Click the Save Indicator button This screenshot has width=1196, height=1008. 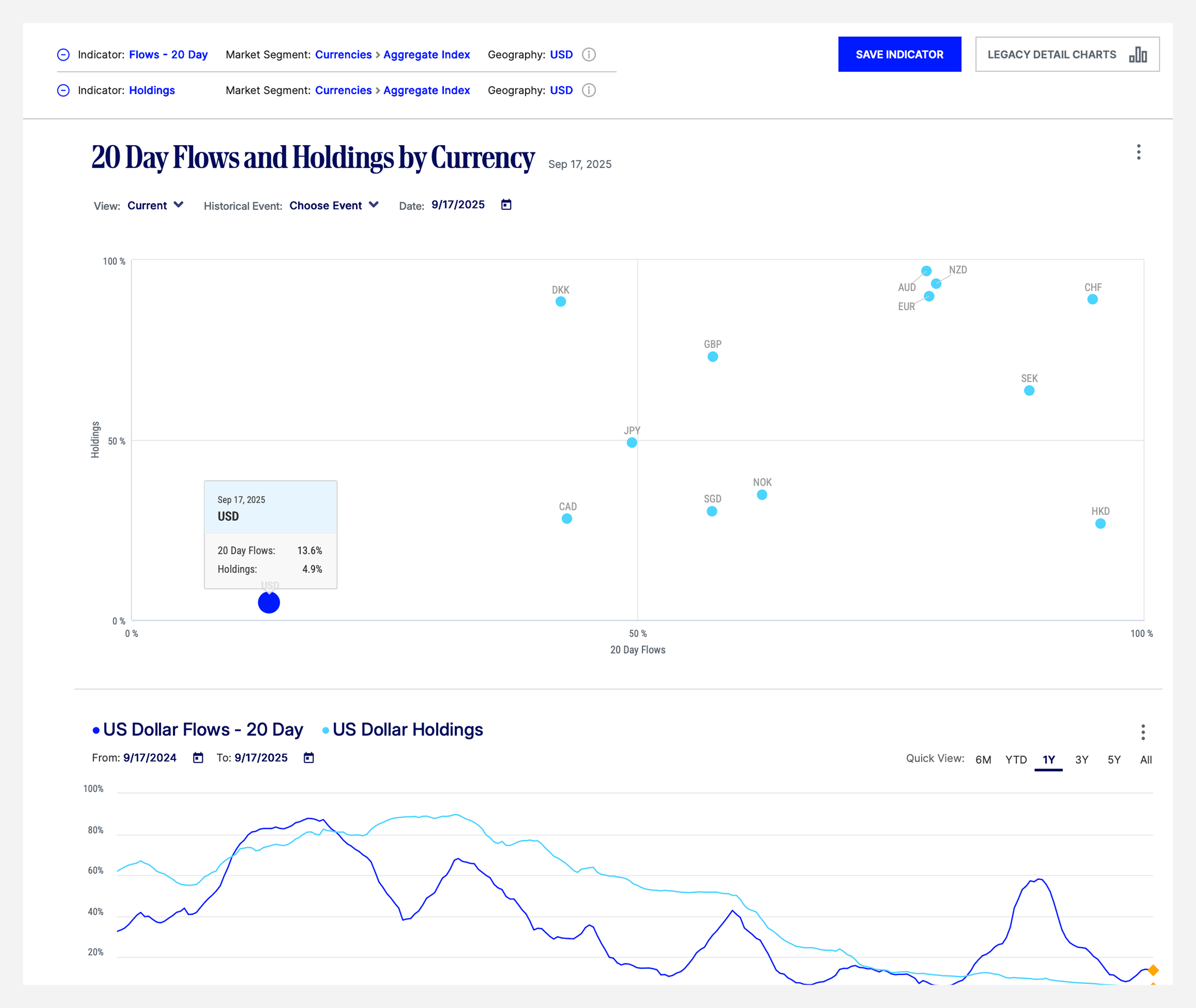pyautogui.click(x=899, y=54)
